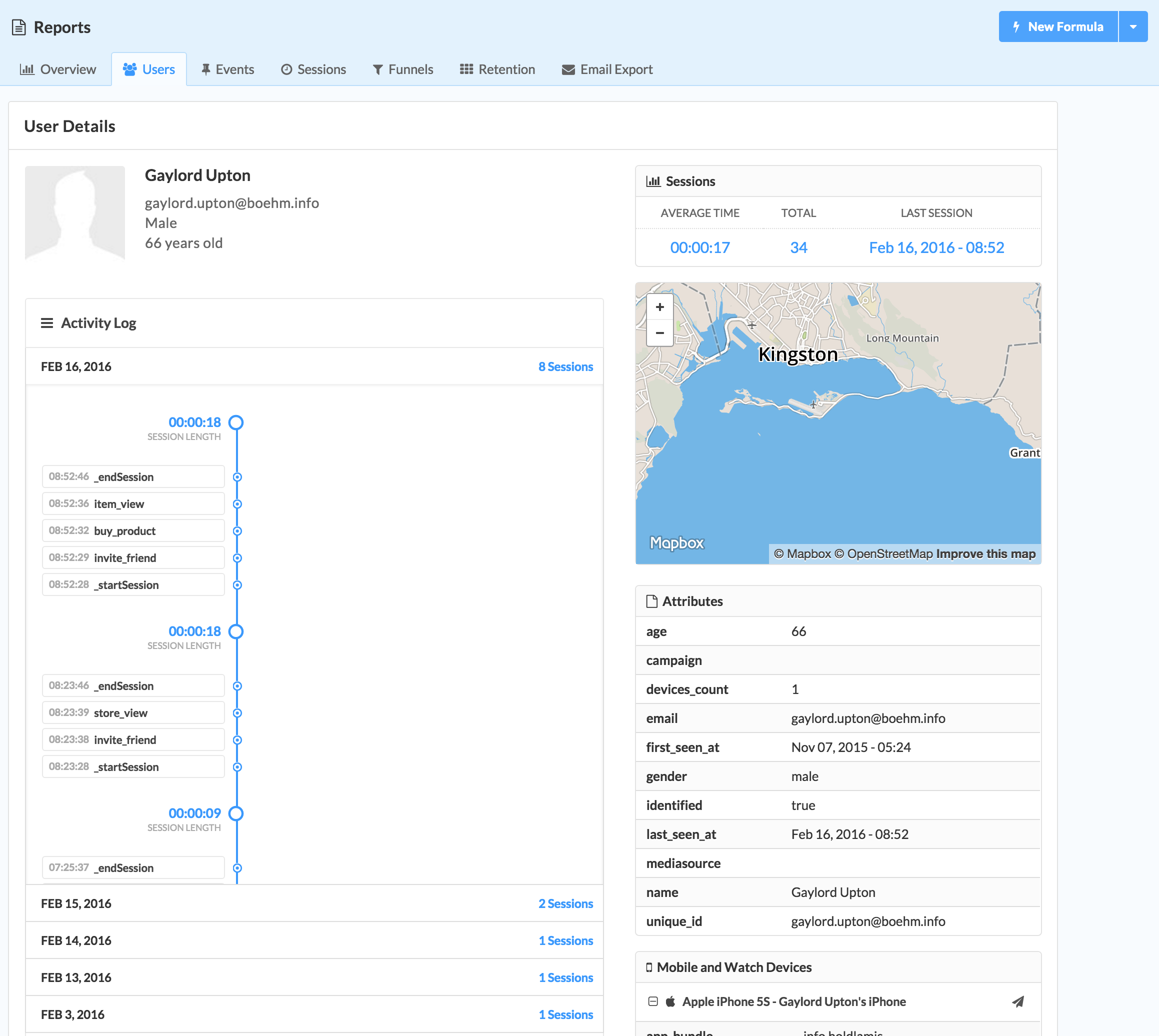Click the Activity Log hamburger icon
Viewport: 1159px width, 1036px height.
(46, 323)
